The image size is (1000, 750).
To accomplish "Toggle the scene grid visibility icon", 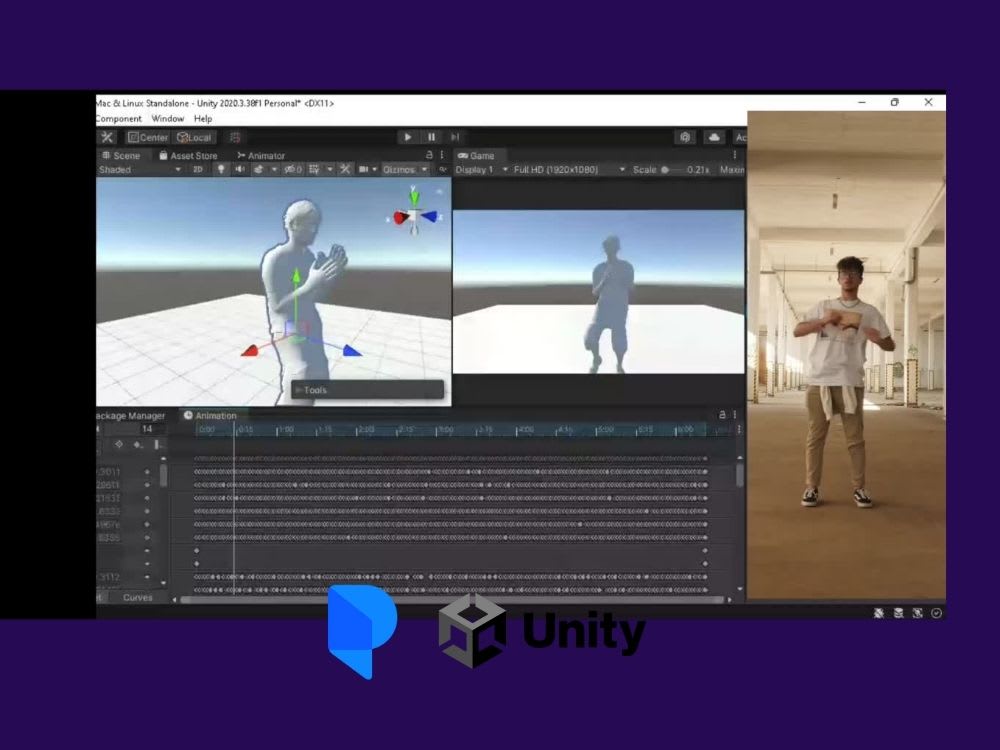I will pos(314,170).
